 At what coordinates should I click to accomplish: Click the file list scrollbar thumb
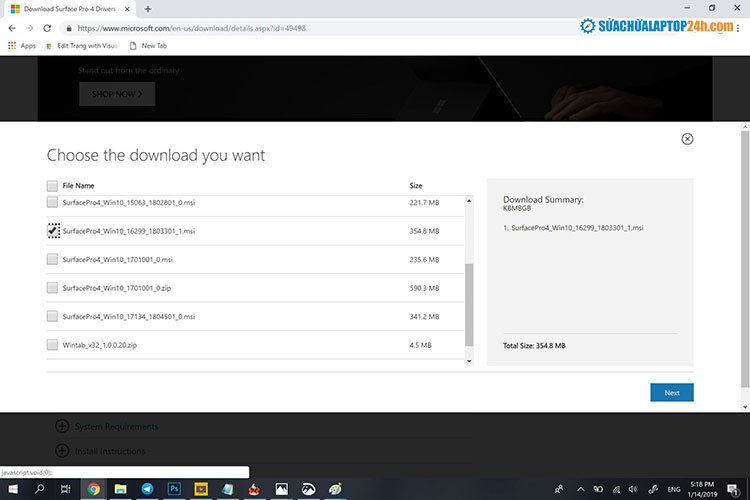pos(469,304)
